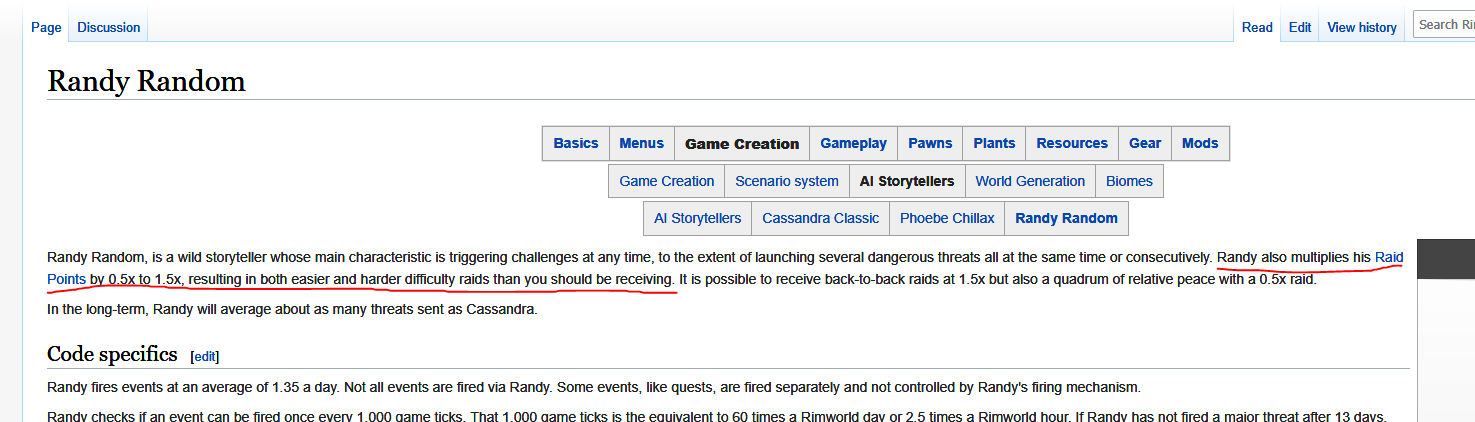Focus the wiki search field
This screenshot has width=1475, height=422.
coord(1444,25)
